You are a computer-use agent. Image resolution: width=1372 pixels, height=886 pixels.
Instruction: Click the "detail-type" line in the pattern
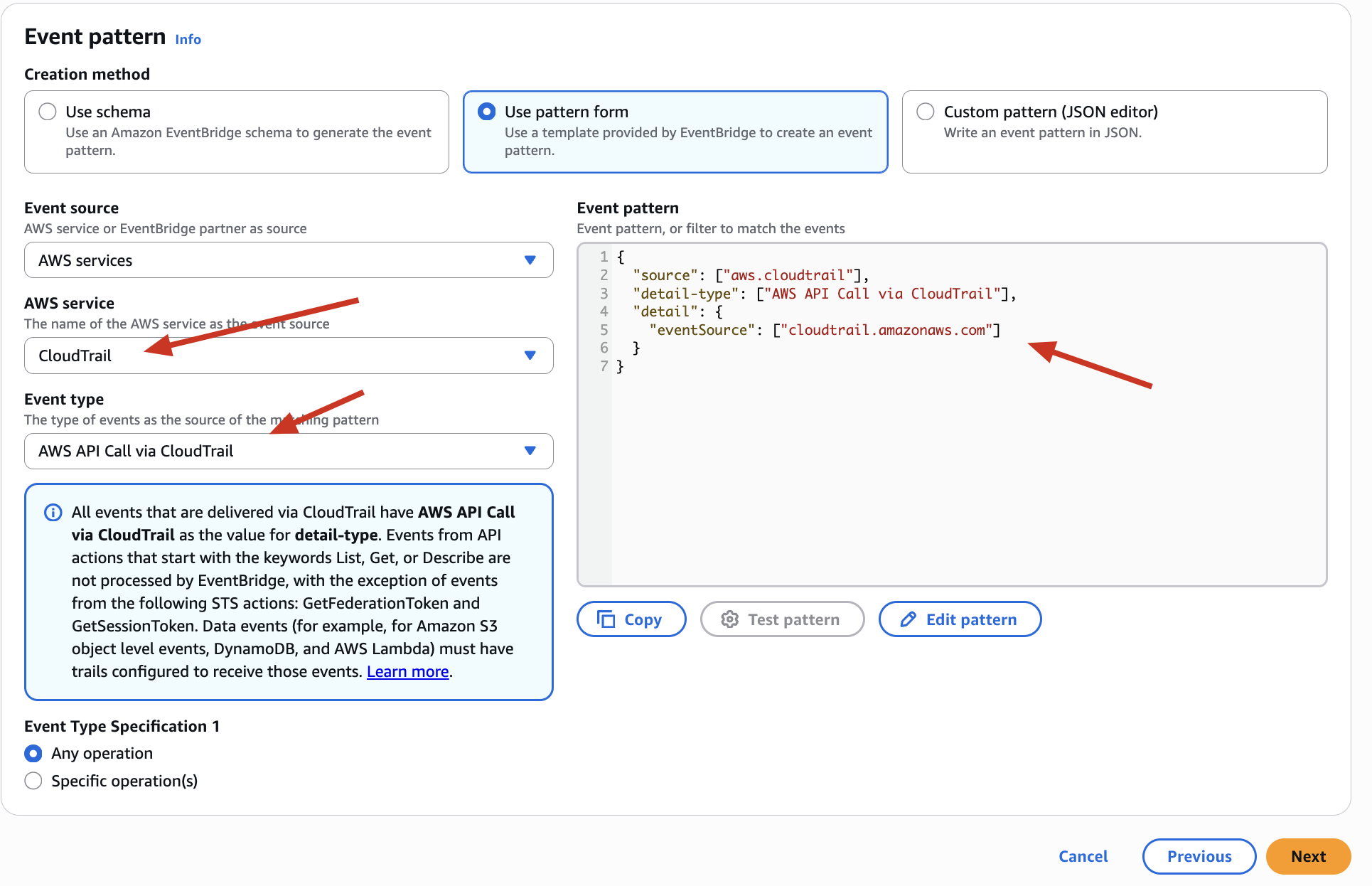click(825, 294)
